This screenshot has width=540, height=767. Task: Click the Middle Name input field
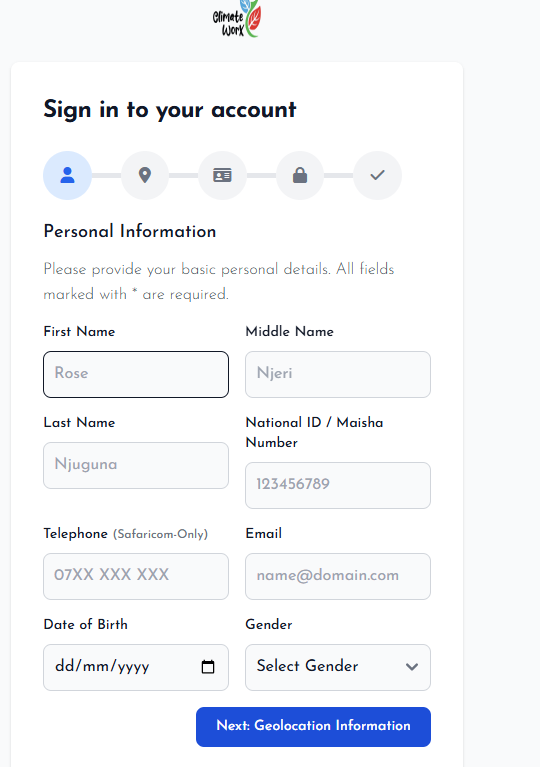[338, 374]
